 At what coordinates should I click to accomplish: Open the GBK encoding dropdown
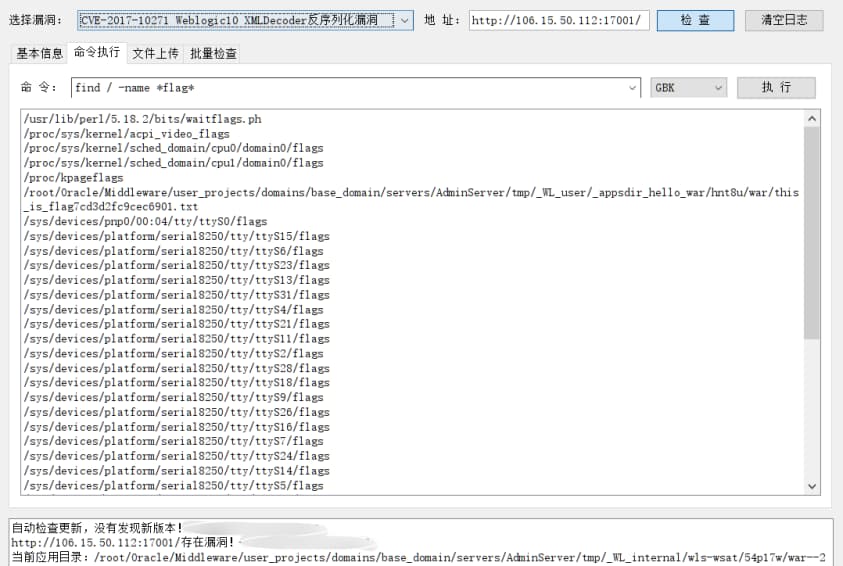click(x=688, y=88)
